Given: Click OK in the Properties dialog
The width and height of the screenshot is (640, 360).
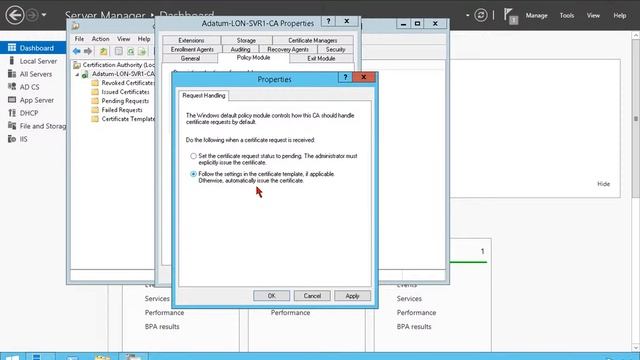Looking at the screenshot, I should (x=271, y=296).
